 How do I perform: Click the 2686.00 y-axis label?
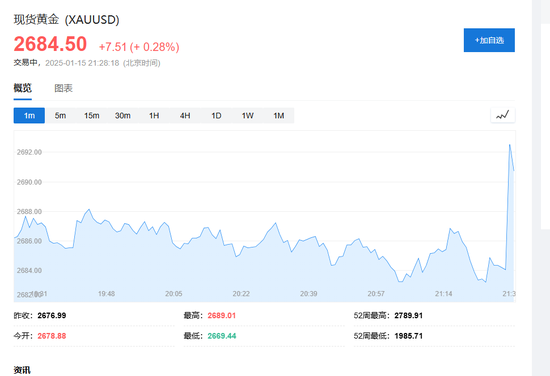pos(29,241)
